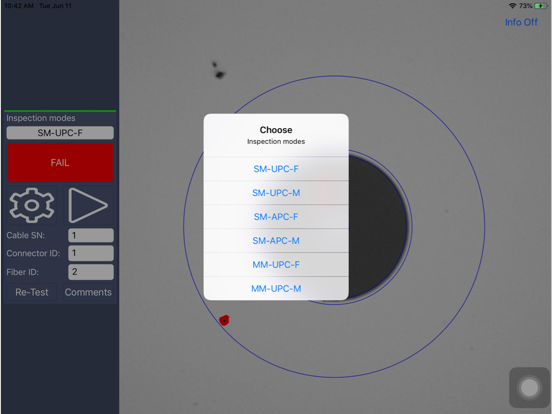Edit the Connector ID field
552x414 pixels.
click(91, 253)
